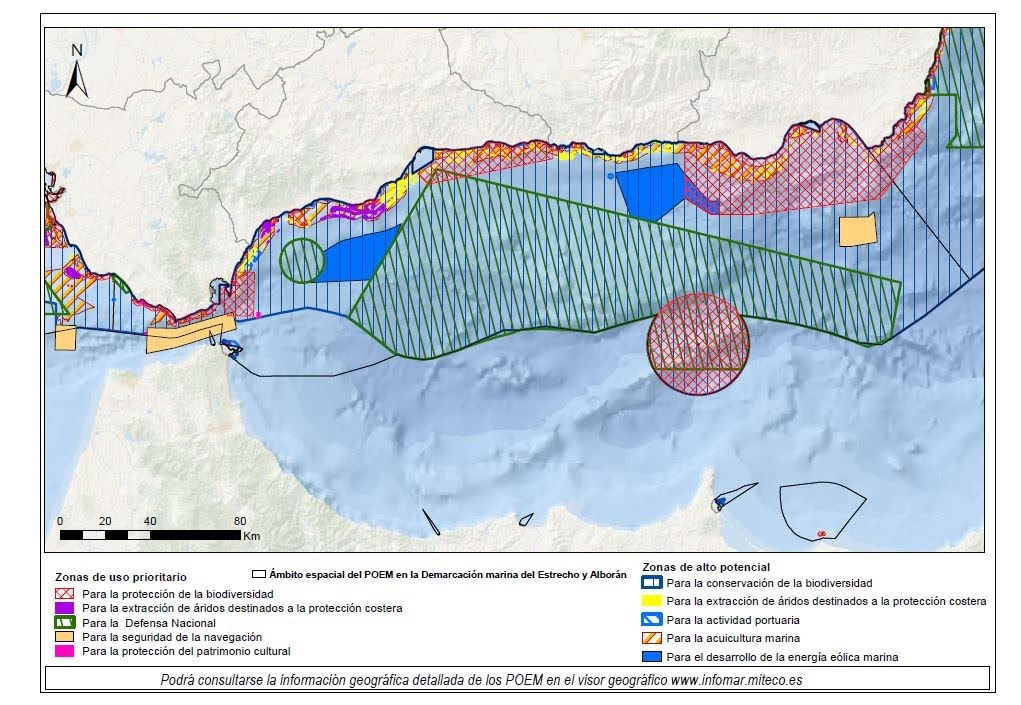Select the red-hatched circular zone on the map
1021x705 pixels.
click(698, 345)
